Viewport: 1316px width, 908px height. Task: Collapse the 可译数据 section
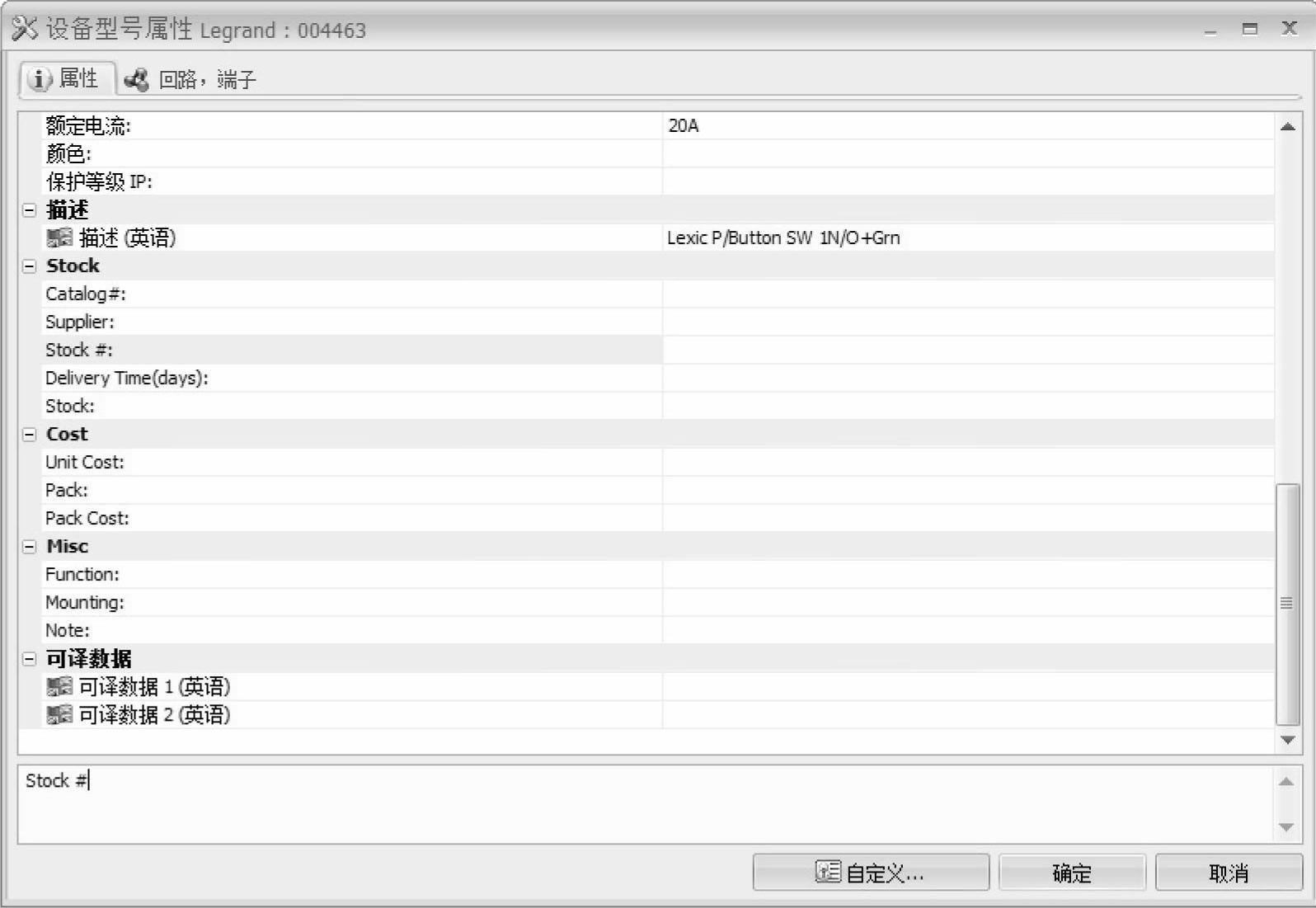point(30,659)
